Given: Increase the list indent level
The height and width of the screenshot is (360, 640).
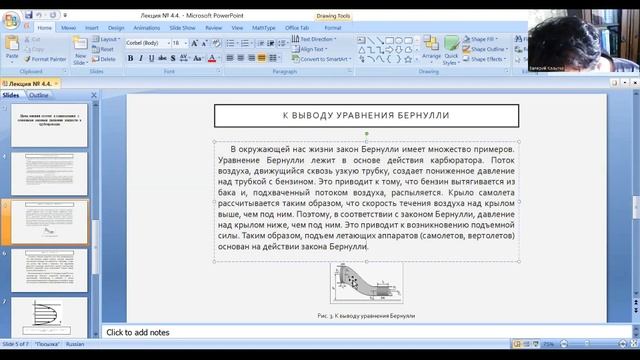Looking at the screenshot, I should point(270,43).
